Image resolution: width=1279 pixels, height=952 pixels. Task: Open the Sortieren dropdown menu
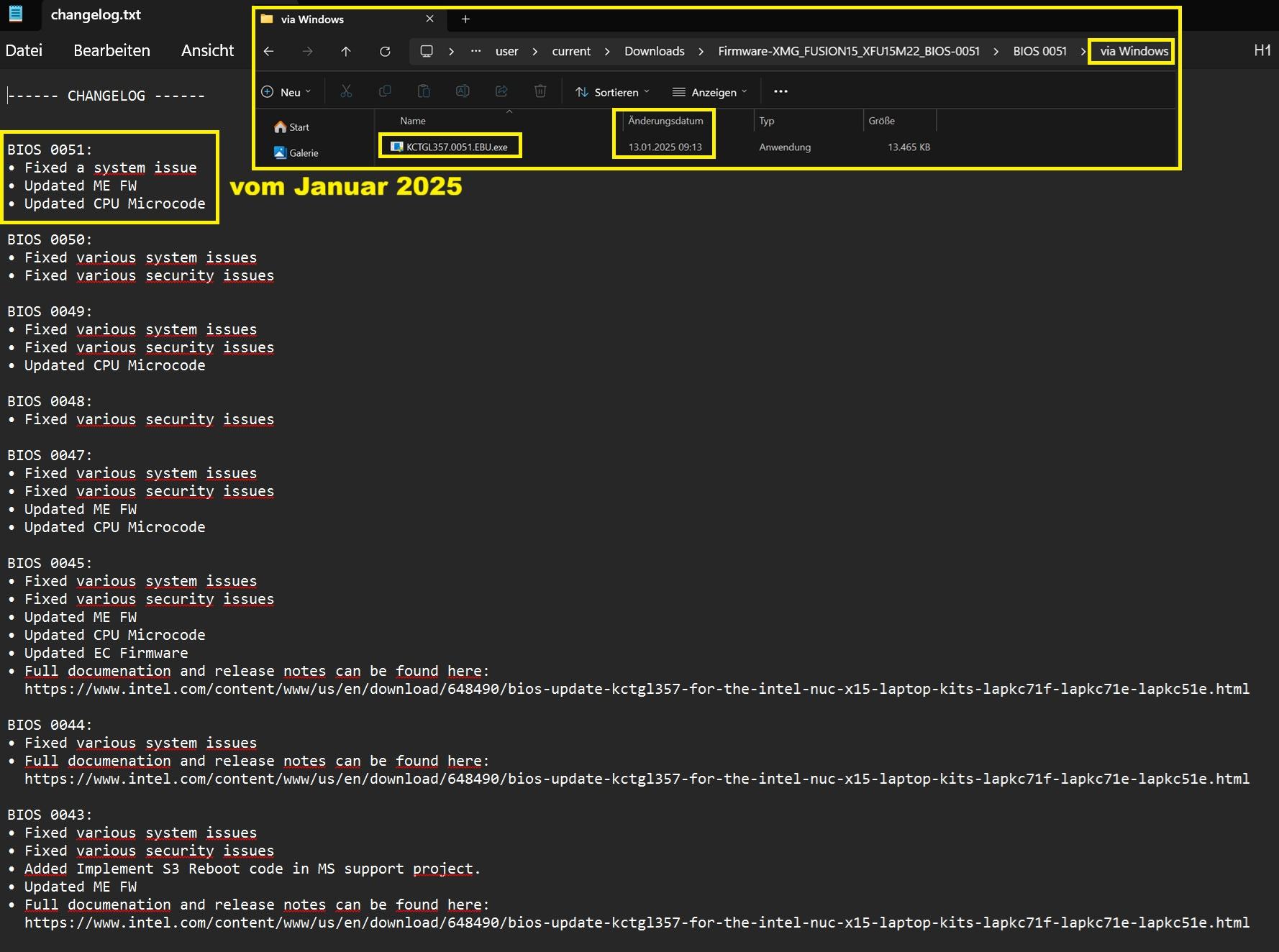click(x=612, y=91)
